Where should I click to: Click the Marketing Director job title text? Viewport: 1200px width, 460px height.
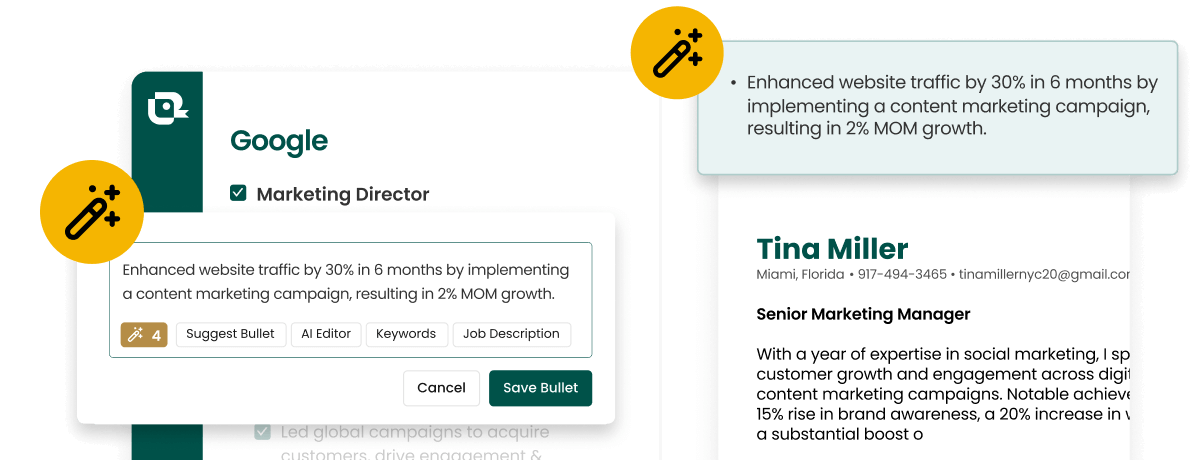coord(343,194)
